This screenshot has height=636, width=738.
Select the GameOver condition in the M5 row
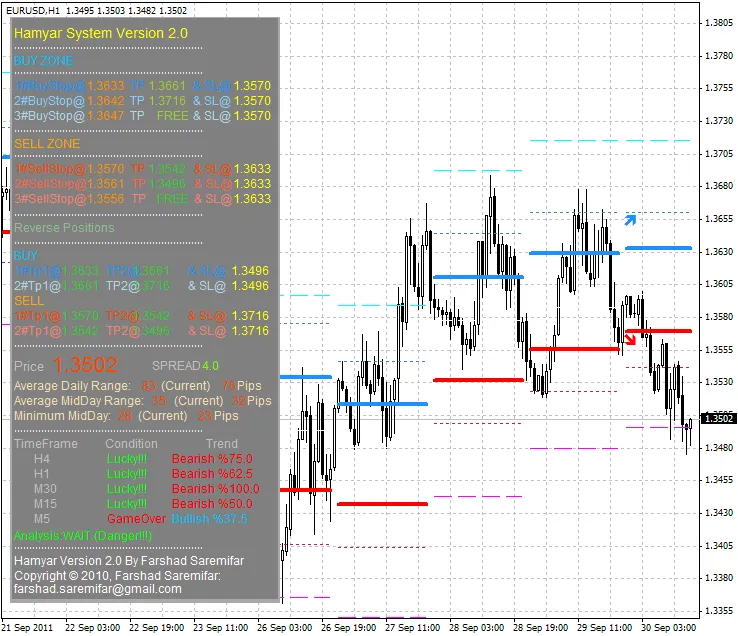pos(136,519)
